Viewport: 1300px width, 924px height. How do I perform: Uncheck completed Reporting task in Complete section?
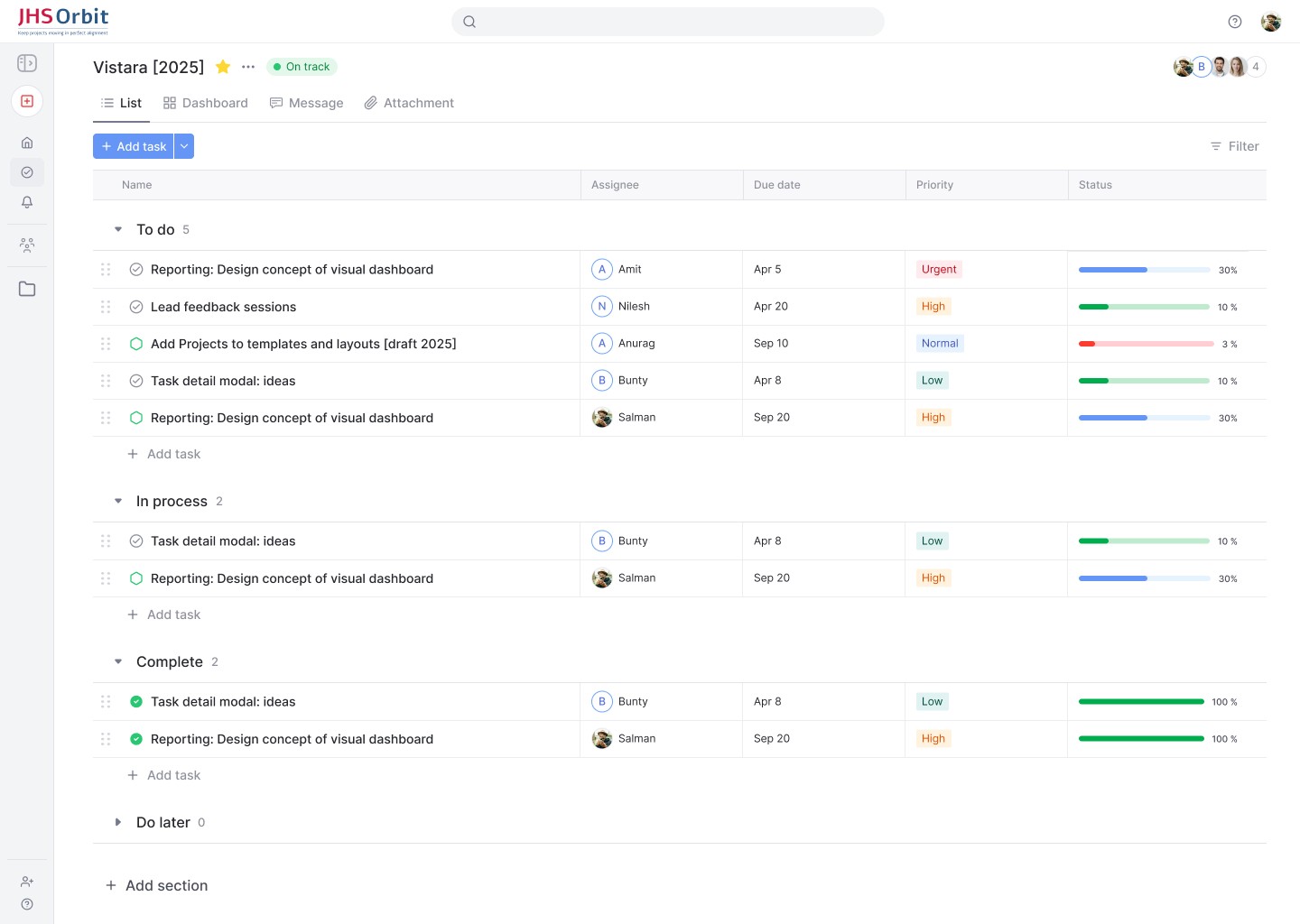point(136,739)
